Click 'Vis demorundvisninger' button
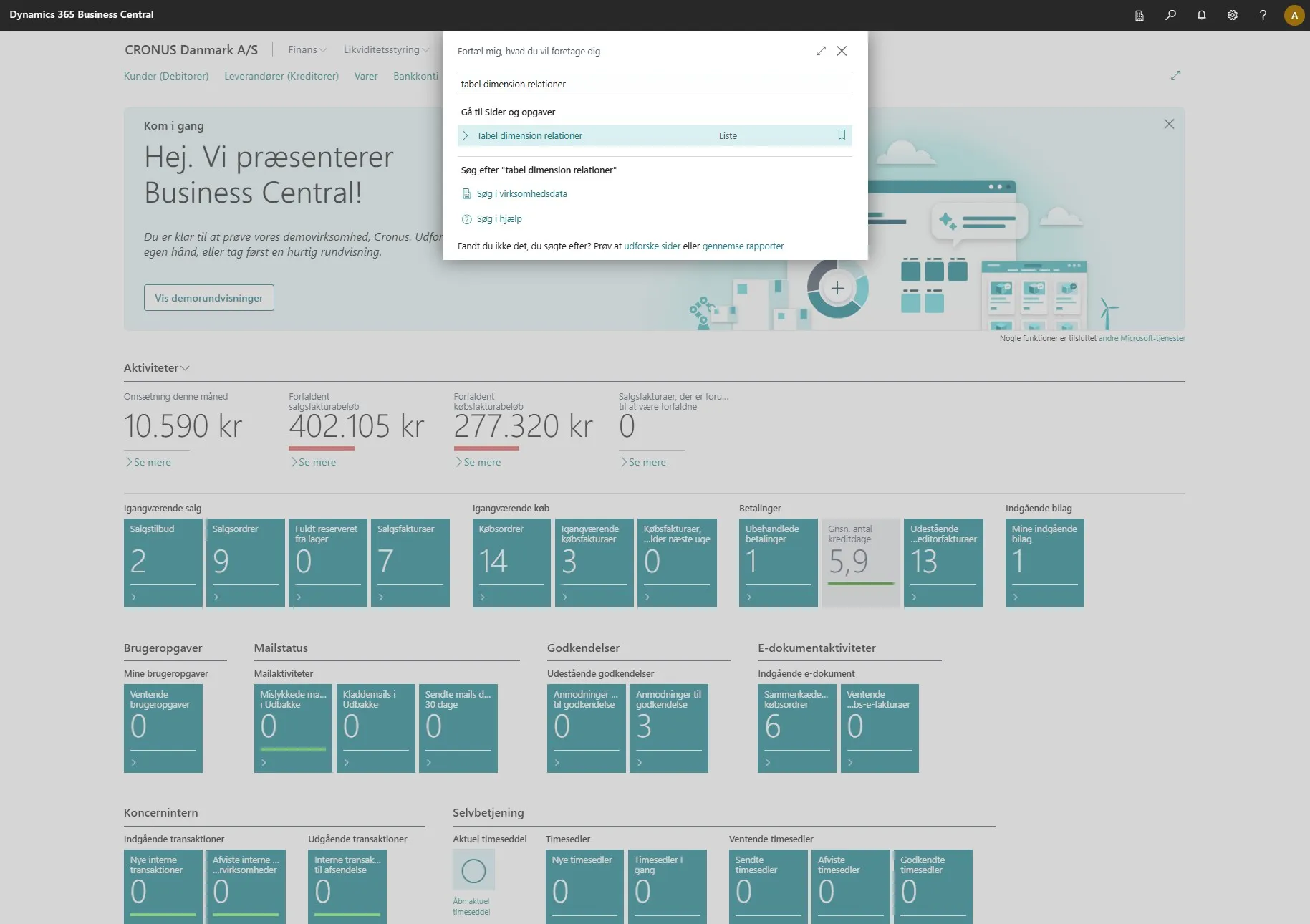The width and height of the screenshot is (1310, 924). pyautogui.click(x=209, y=298)
